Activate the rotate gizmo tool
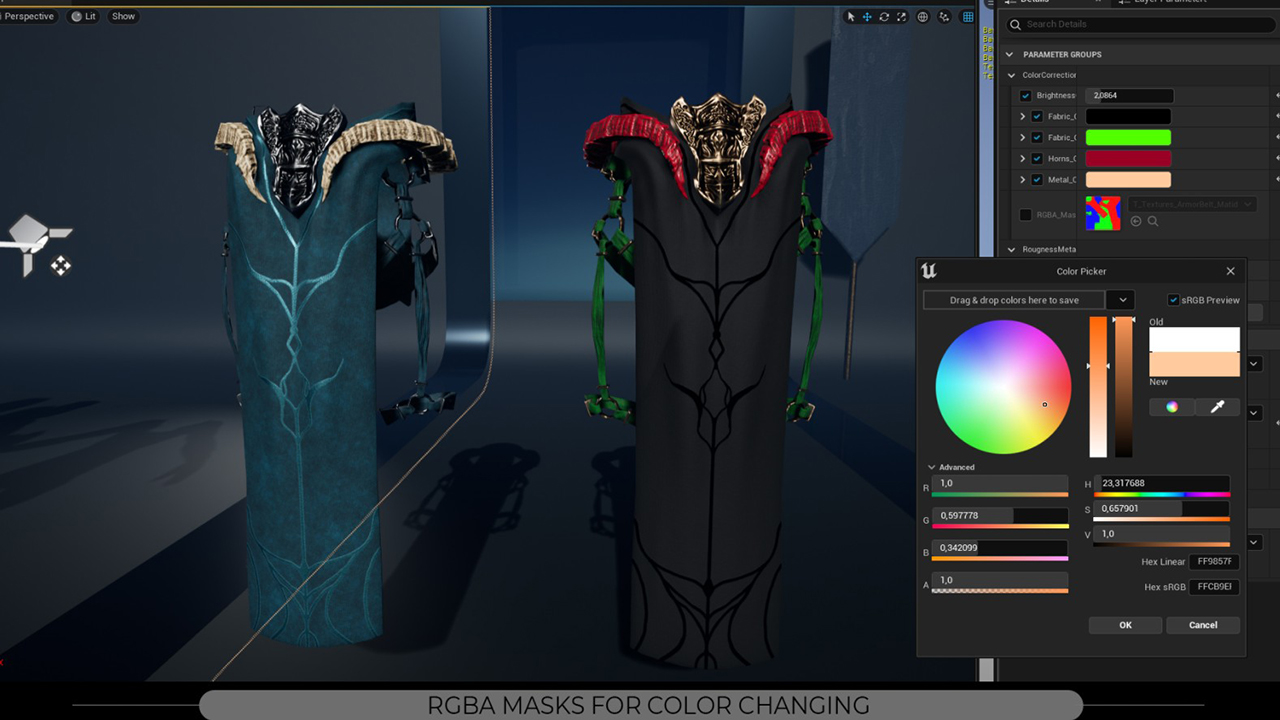This screenshot has height=720, width=1280. pos(884,17)
